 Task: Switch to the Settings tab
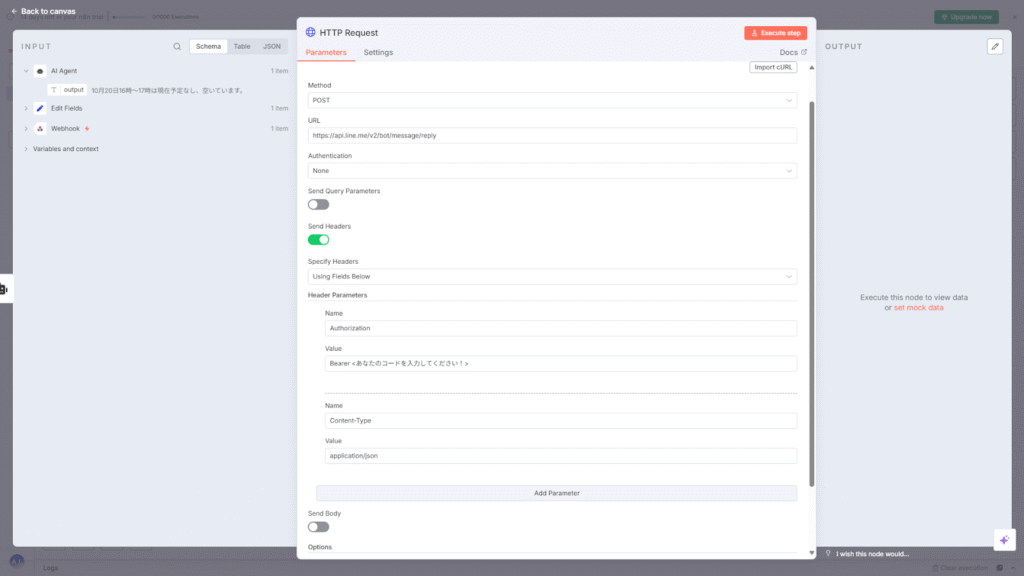378,52
